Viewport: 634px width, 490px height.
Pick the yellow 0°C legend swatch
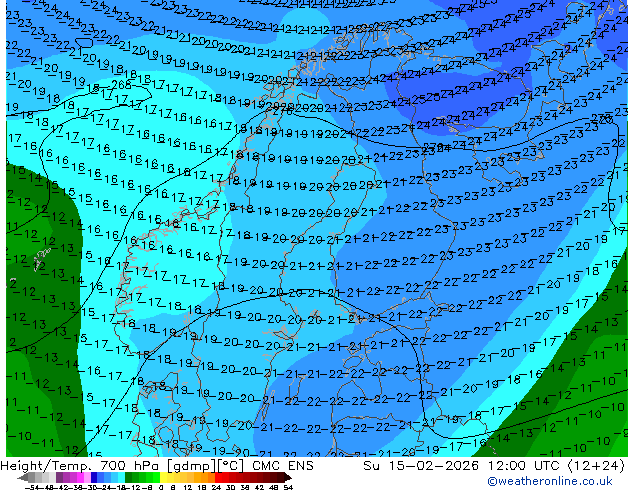163,478
